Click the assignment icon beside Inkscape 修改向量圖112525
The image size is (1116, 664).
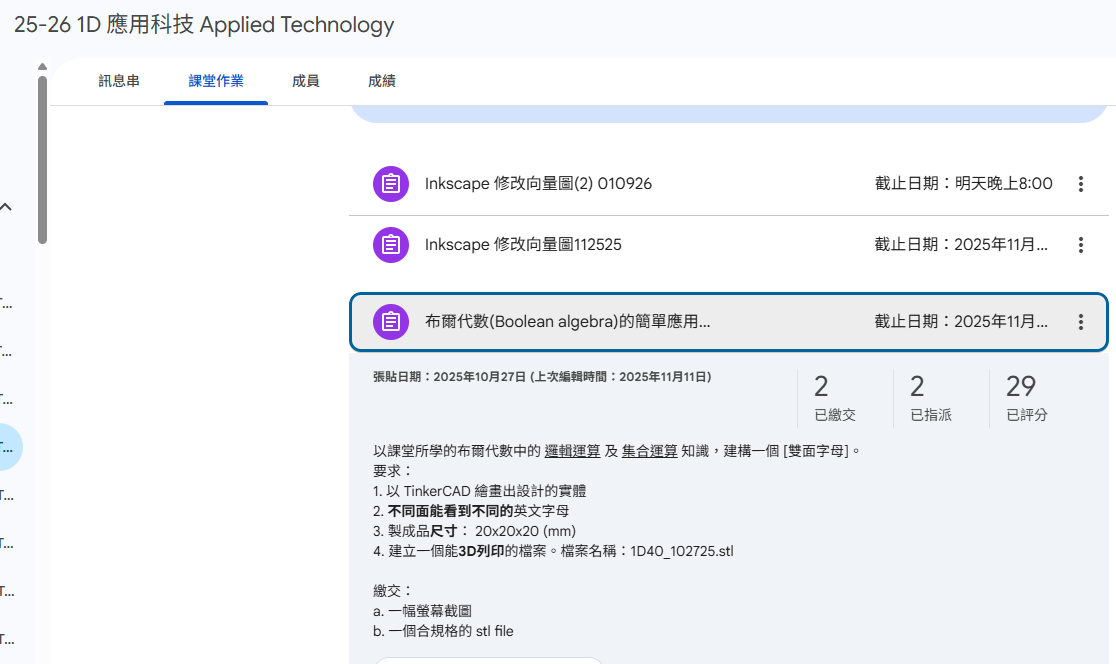tap(391, 244)
